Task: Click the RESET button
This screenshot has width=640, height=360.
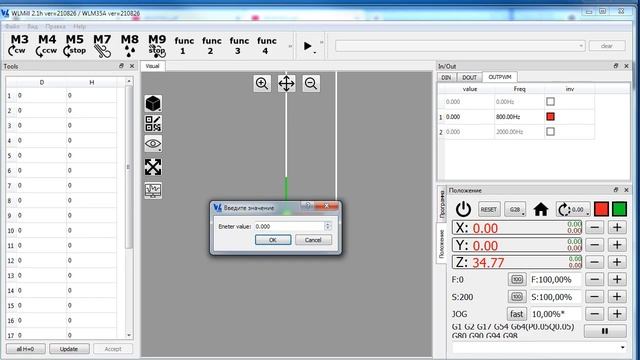Action: pyautogui.click(x=489, y=209)
